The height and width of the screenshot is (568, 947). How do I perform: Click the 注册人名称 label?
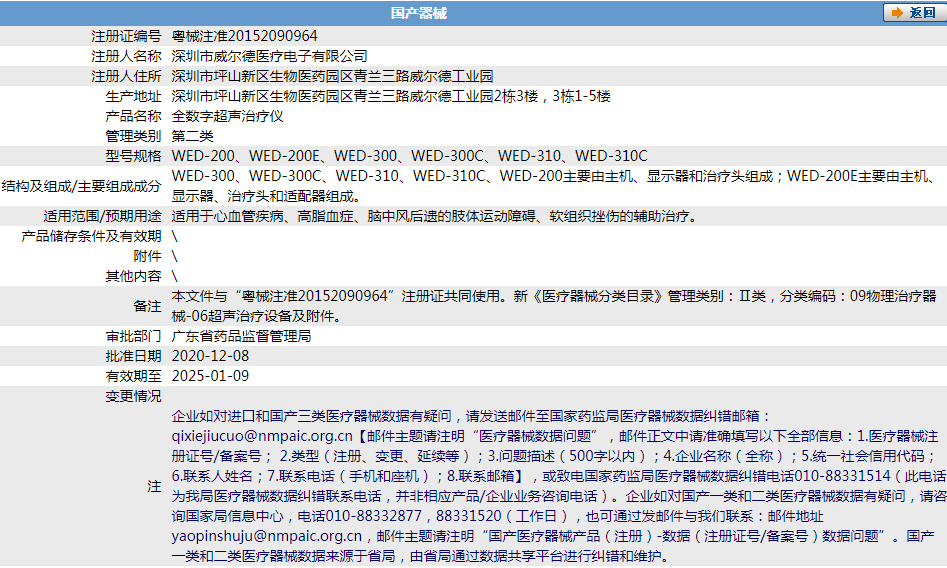point(126,56)
